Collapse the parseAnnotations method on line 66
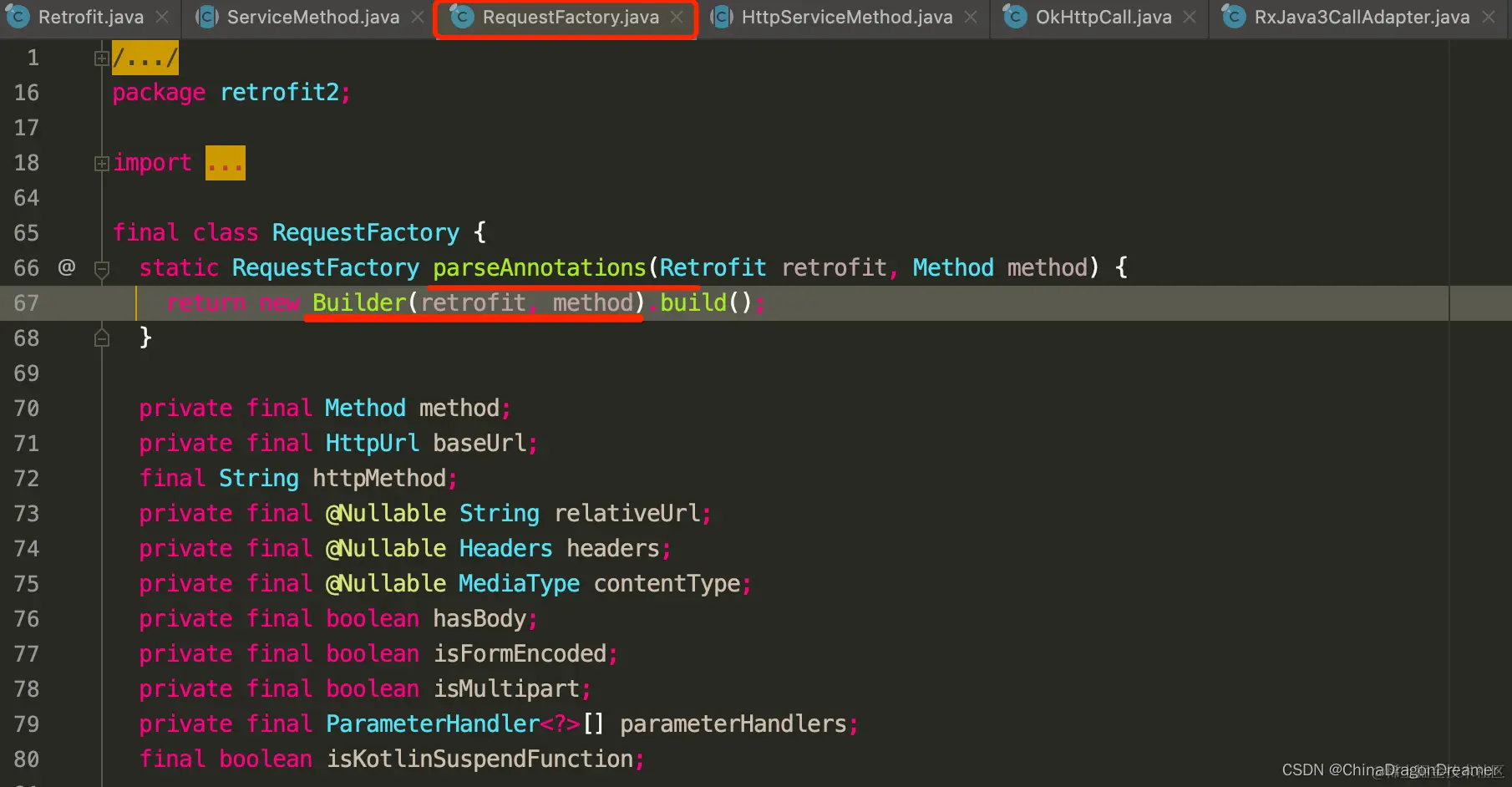Screen dimensions: 1512x787 click(x=102, y=269)
